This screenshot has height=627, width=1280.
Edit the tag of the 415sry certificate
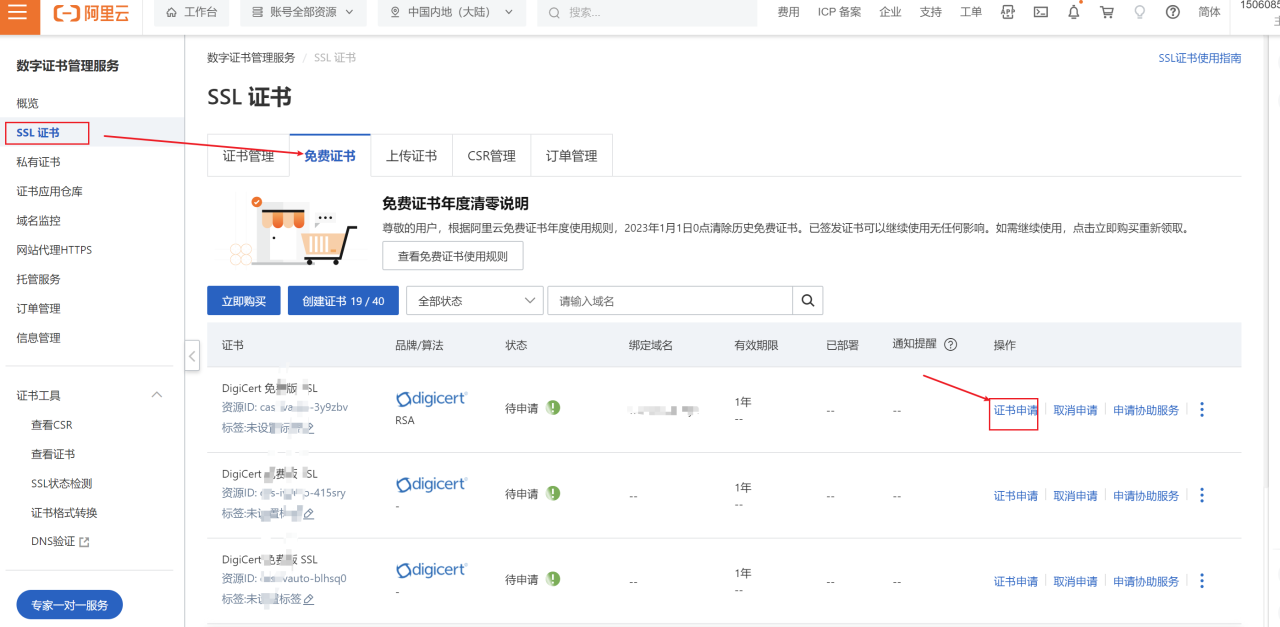click(x=309, y=514)
